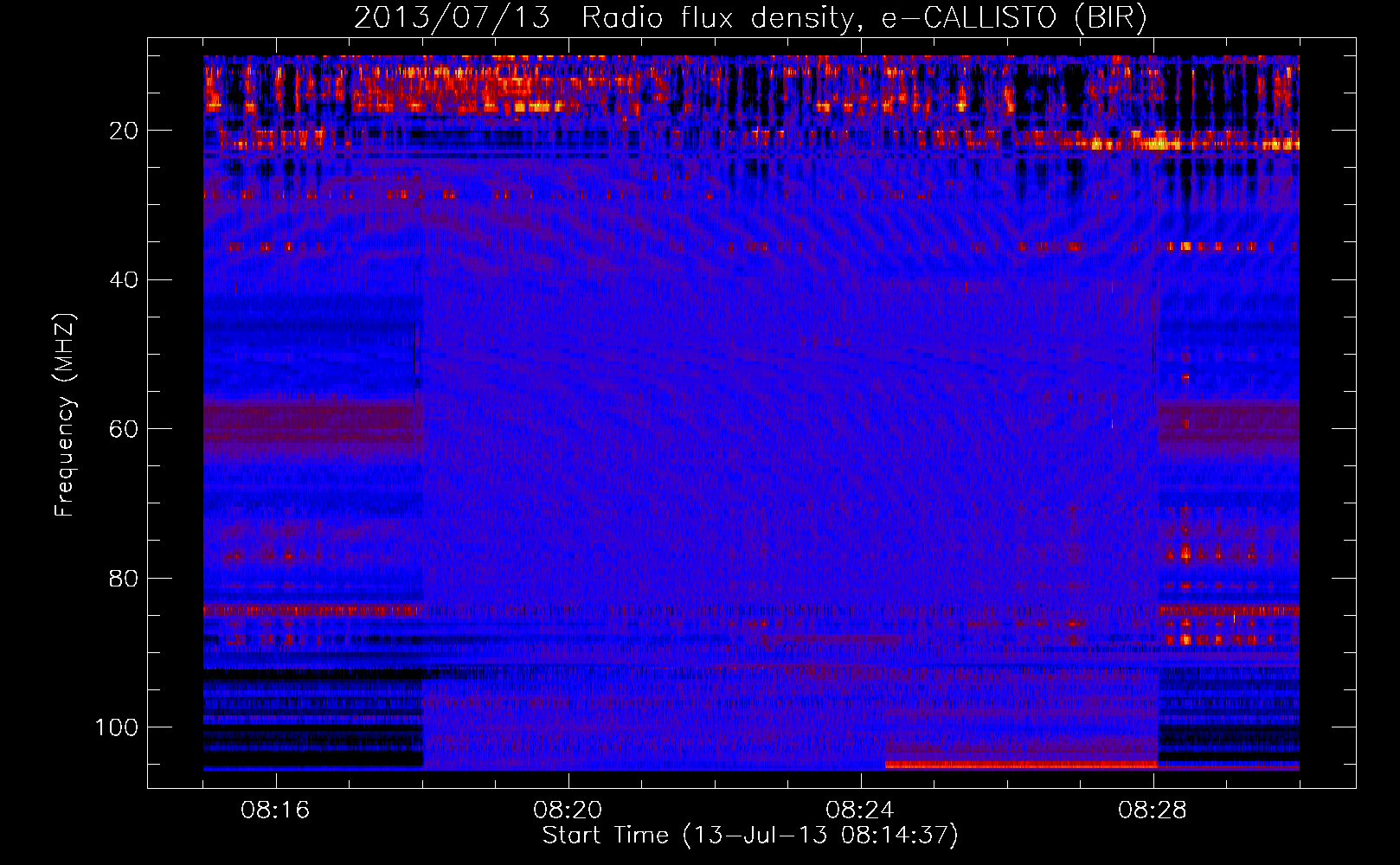Click the '20' frequency tick label
1400x865 pixels.
(x=125, y=131)
